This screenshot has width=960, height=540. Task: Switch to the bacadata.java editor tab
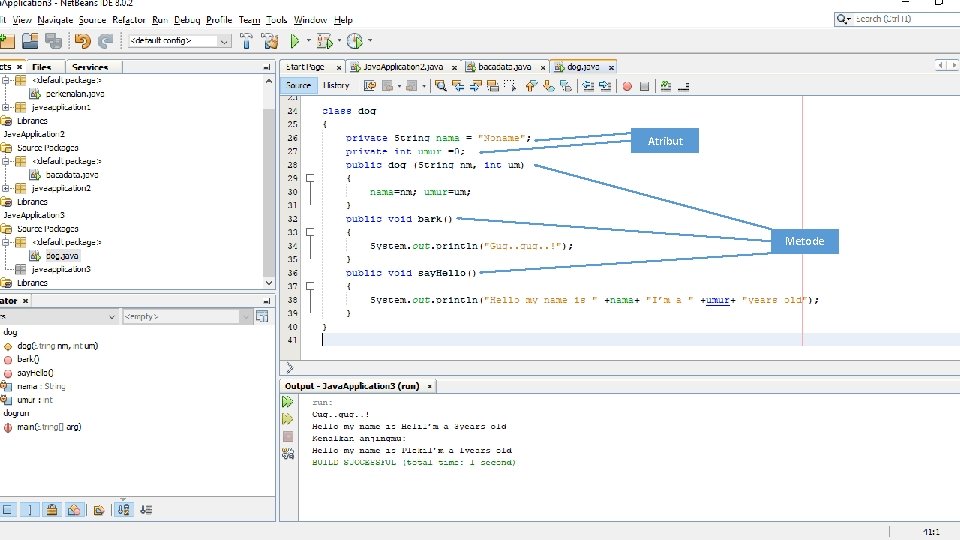[504, 67]
